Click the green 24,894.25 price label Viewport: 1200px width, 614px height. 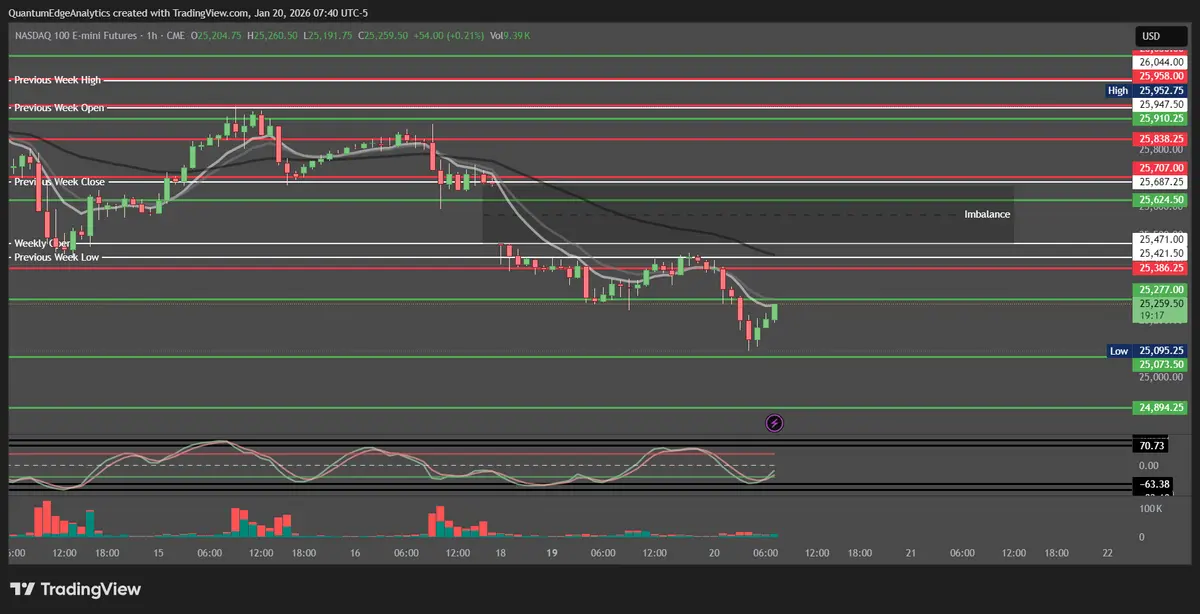[x=1160, y=408]
